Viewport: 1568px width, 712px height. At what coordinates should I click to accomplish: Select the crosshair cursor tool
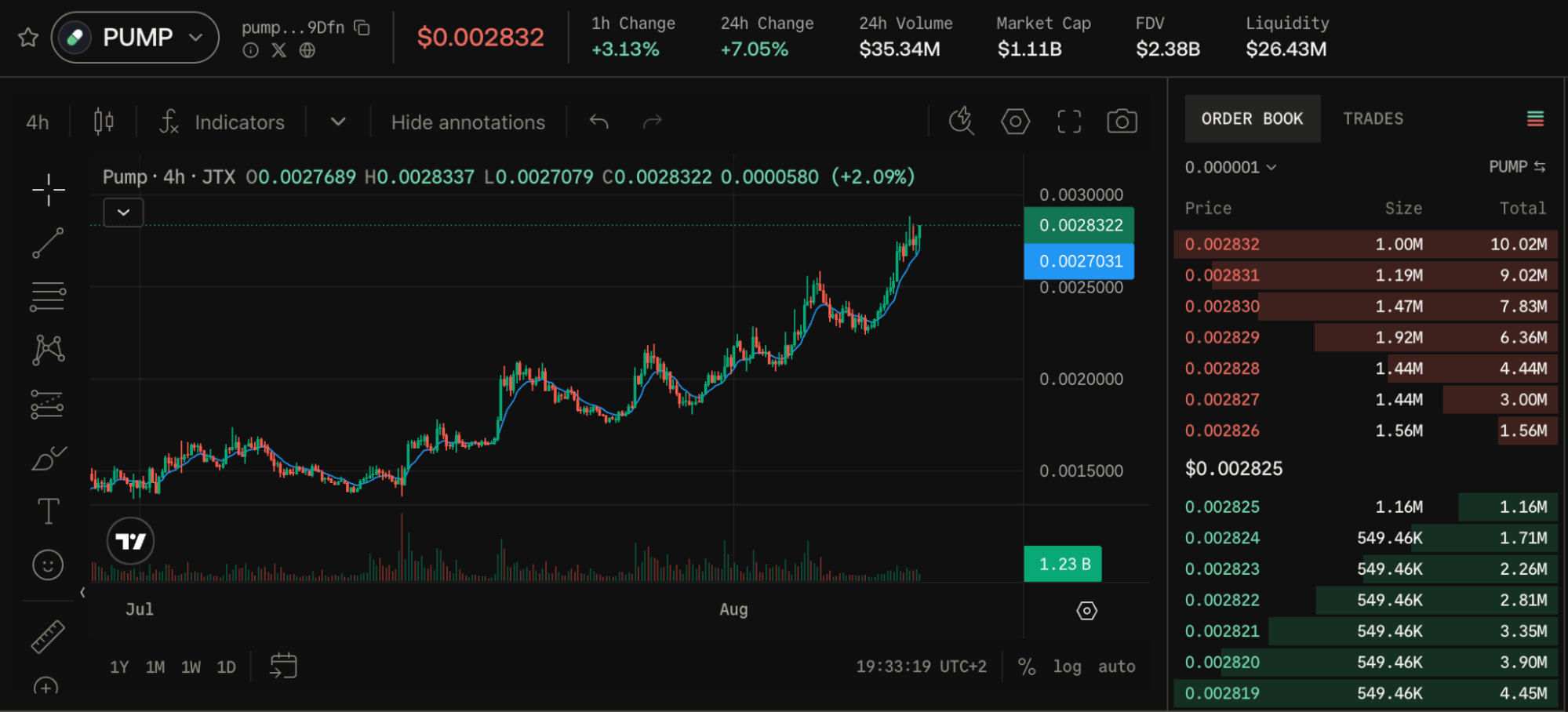coord(48,190)
